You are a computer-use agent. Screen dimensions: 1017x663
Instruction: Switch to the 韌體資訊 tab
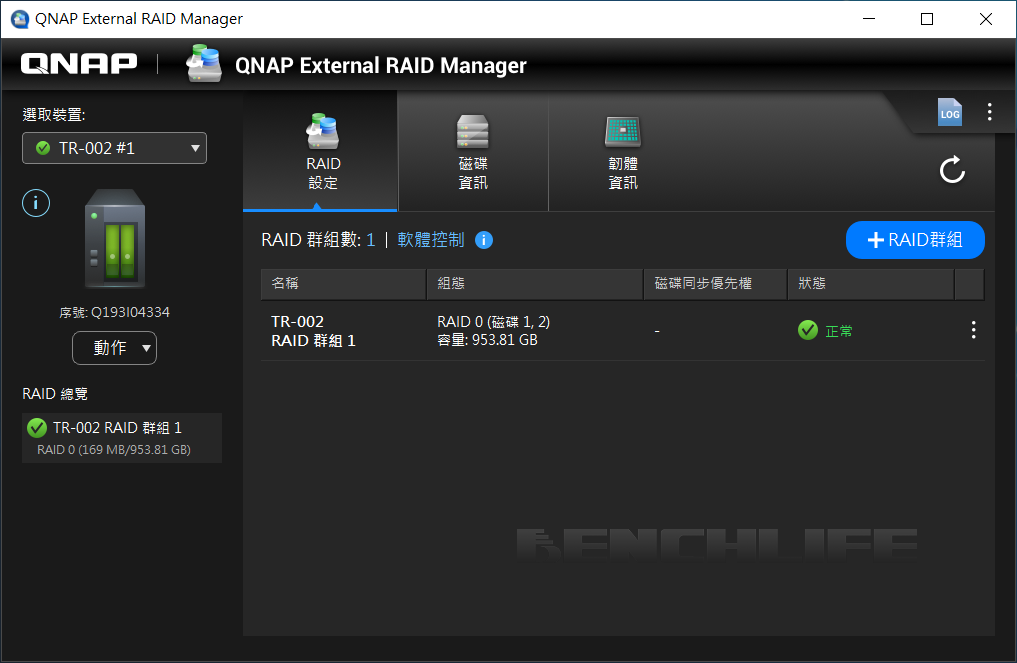click(x=623, y=153)
